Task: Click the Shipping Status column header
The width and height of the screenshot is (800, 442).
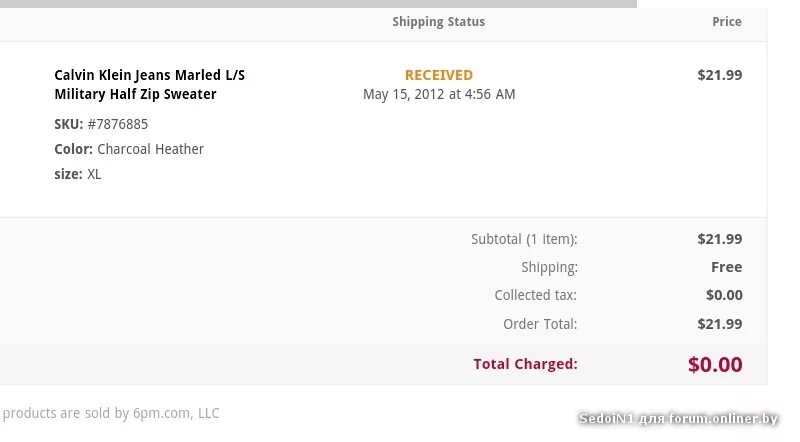Action: pos(438,22)
